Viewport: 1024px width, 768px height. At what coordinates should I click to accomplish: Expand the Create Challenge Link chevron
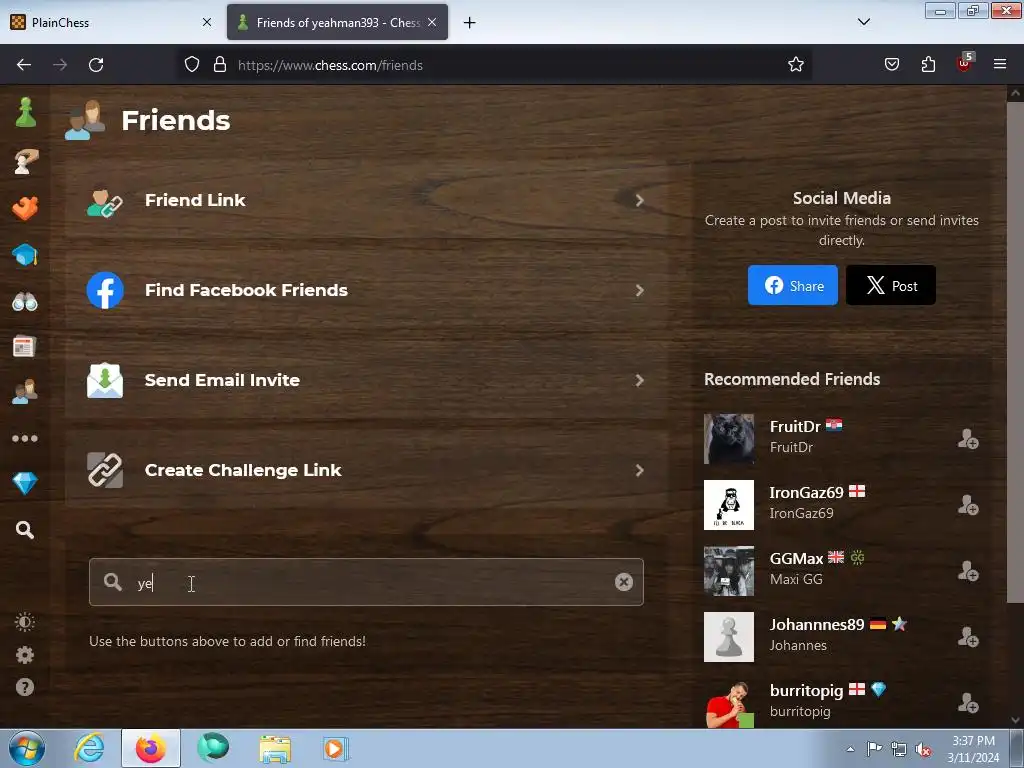pyautogui.click(x=639, y=471)
